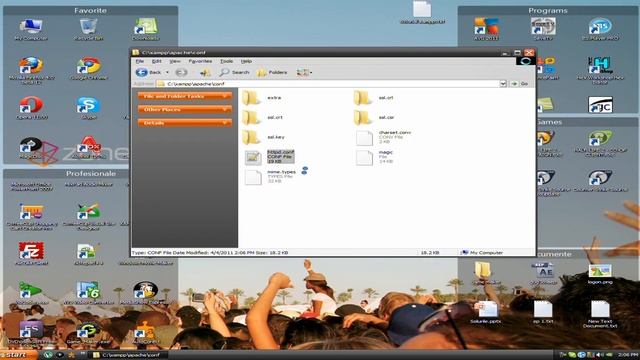Open the Tools menu
The width and height of the screenshot is (640, 360).
point(227,61)
